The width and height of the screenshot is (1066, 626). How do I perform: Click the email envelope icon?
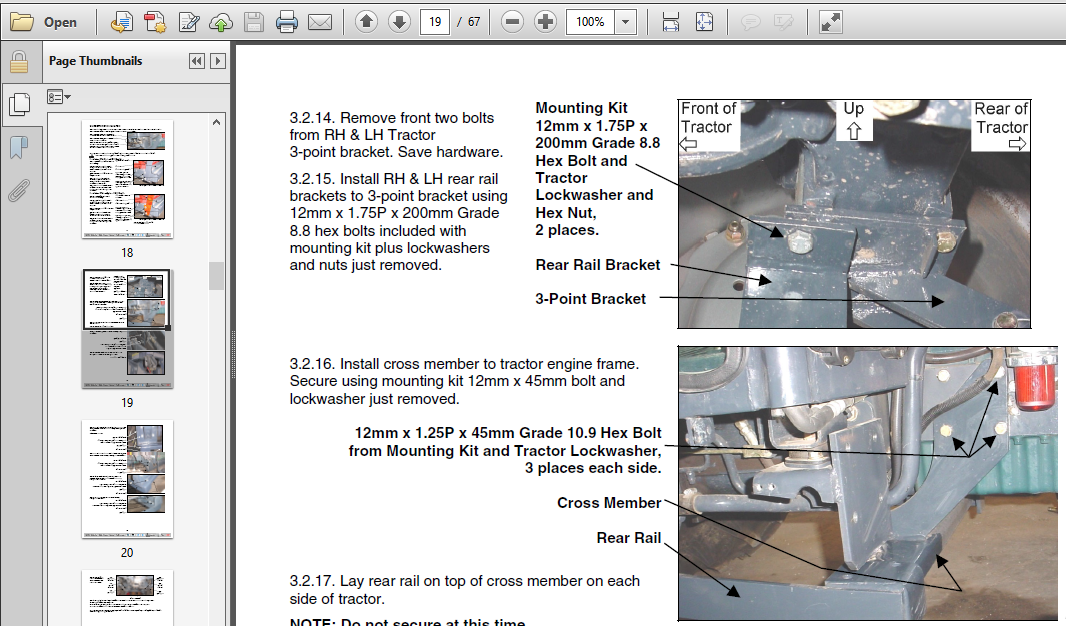click(320, 22)
